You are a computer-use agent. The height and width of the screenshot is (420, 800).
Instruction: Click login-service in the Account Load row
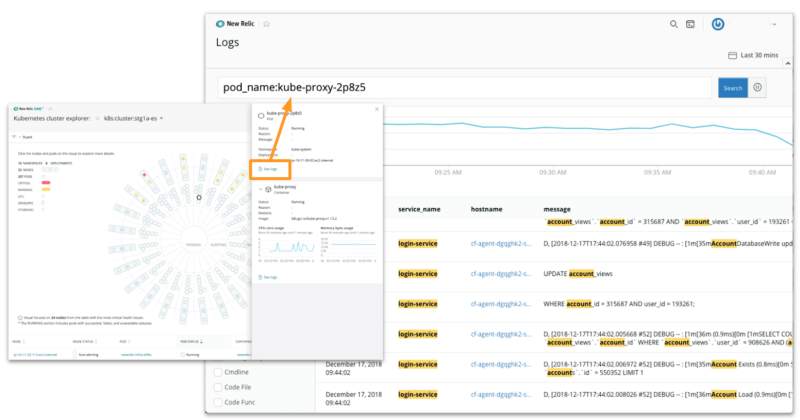418,394
